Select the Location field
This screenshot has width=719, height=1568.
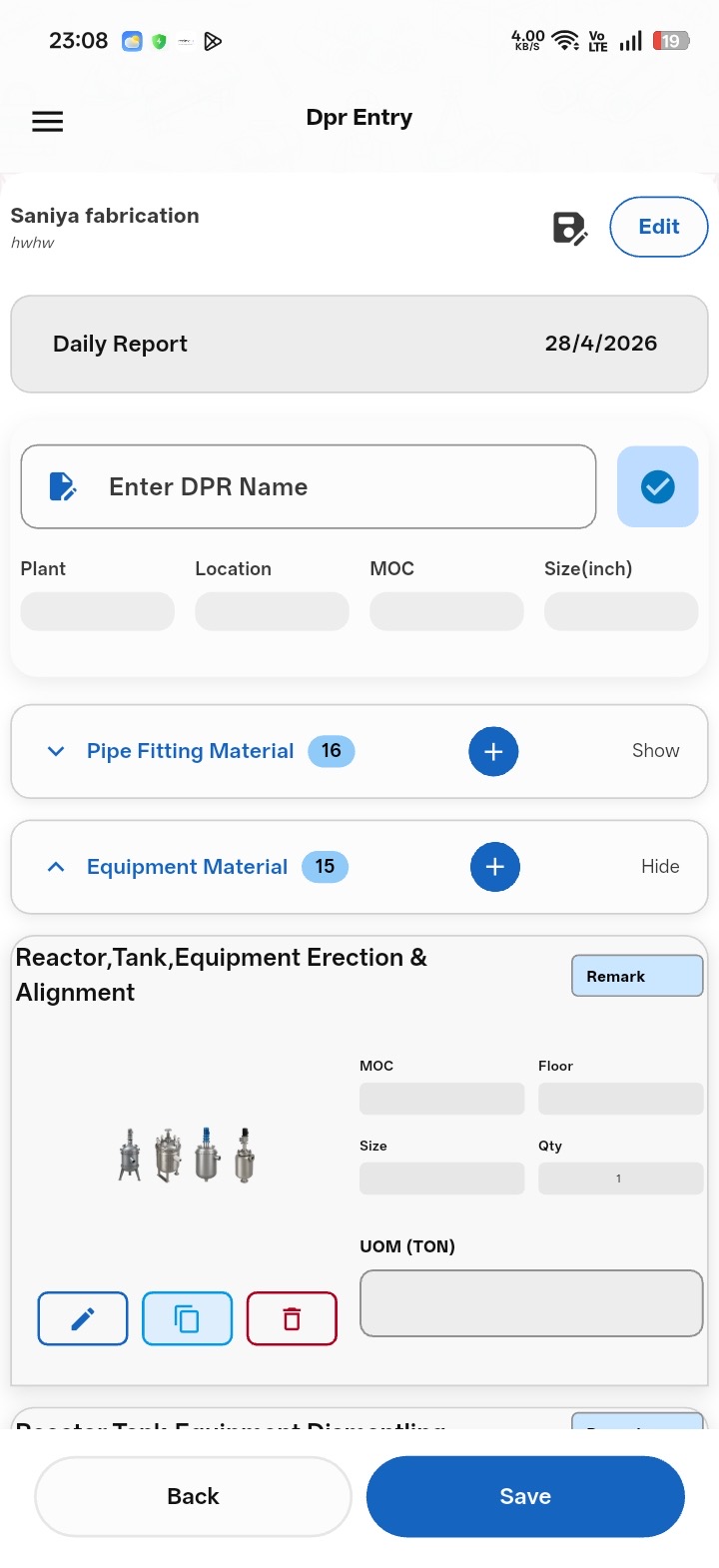272,611
